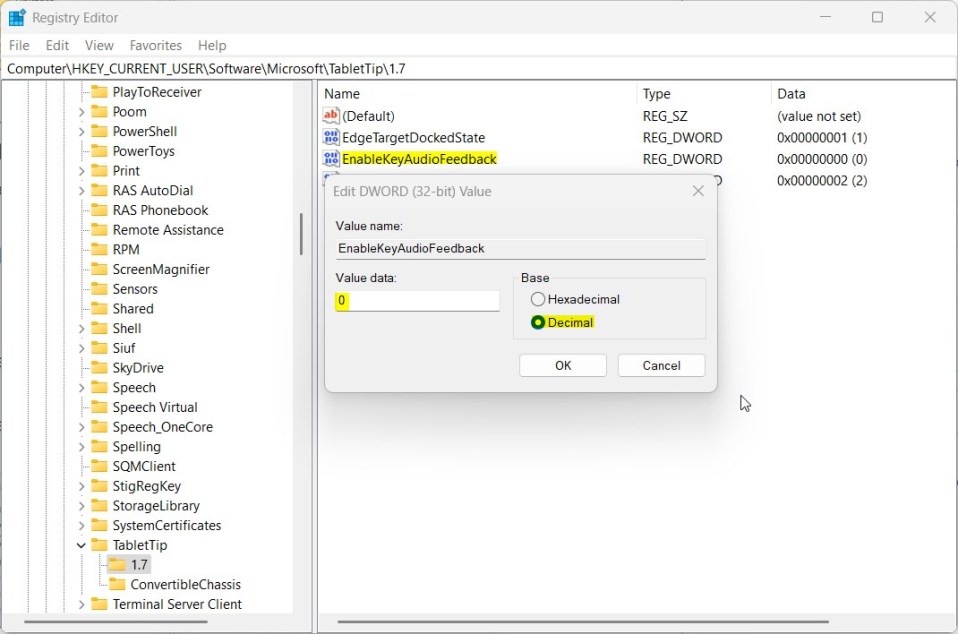Expand the Shell registry key
Image resolution: width=958 pixels, height=634 pixels.
coord(81,329)
